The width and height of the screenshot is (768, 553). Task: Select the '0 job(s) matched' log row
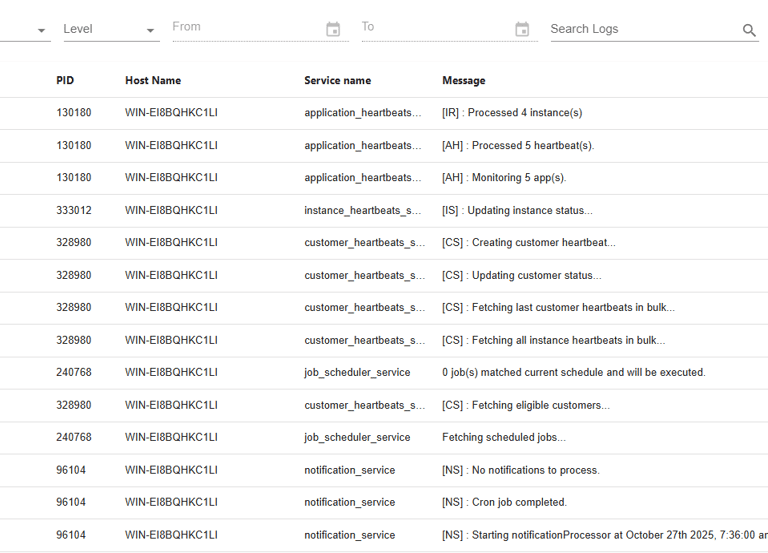coord(573,372)
